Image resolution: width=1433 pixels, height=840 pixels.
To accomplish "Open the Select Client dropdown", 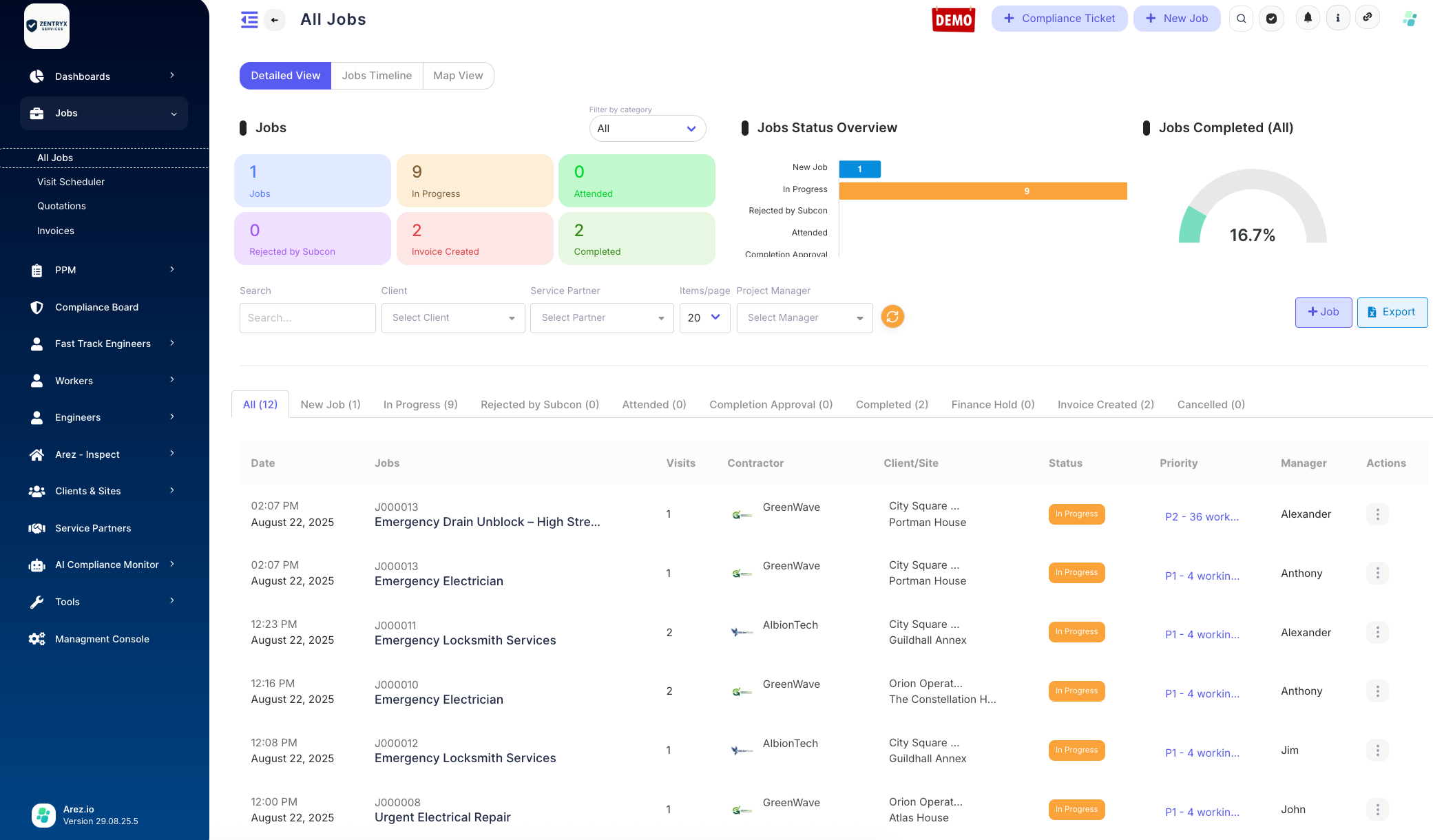I will tap(452, 317).
